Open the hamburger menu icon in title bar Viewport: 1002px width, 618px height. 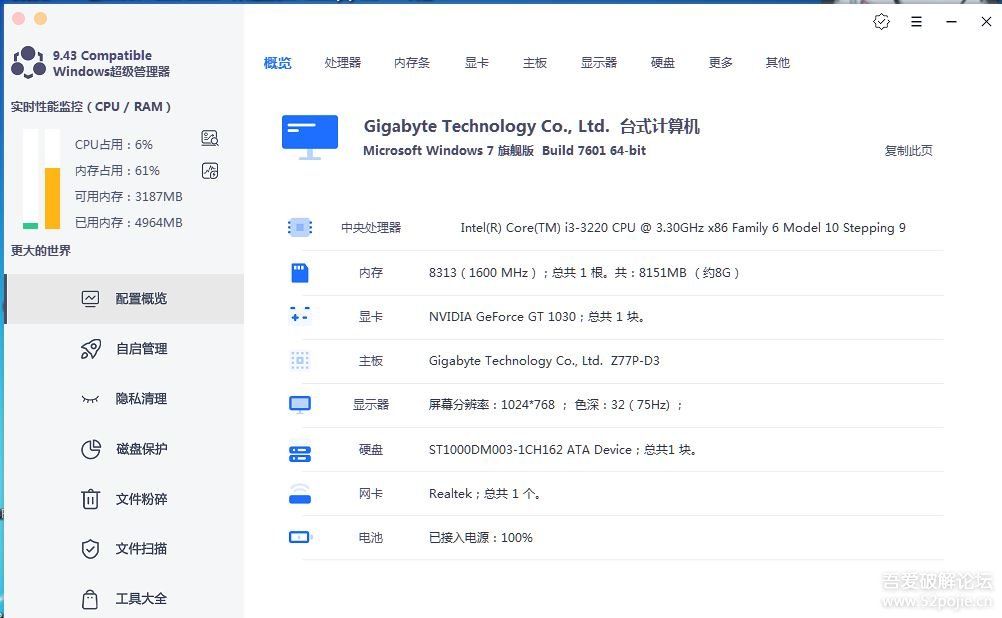[x=916, y=22]
